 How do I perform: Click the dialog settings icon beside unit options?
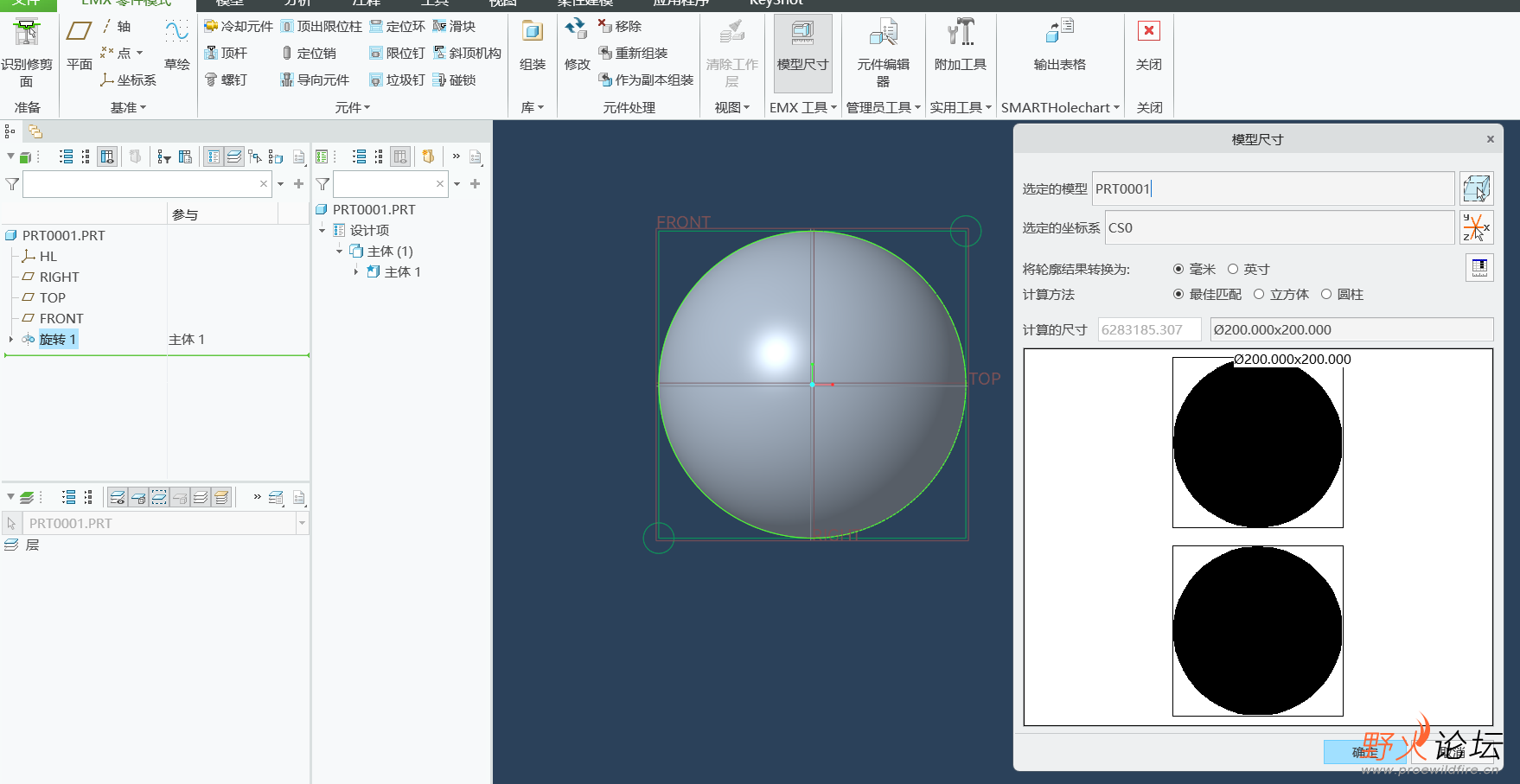1479,268
